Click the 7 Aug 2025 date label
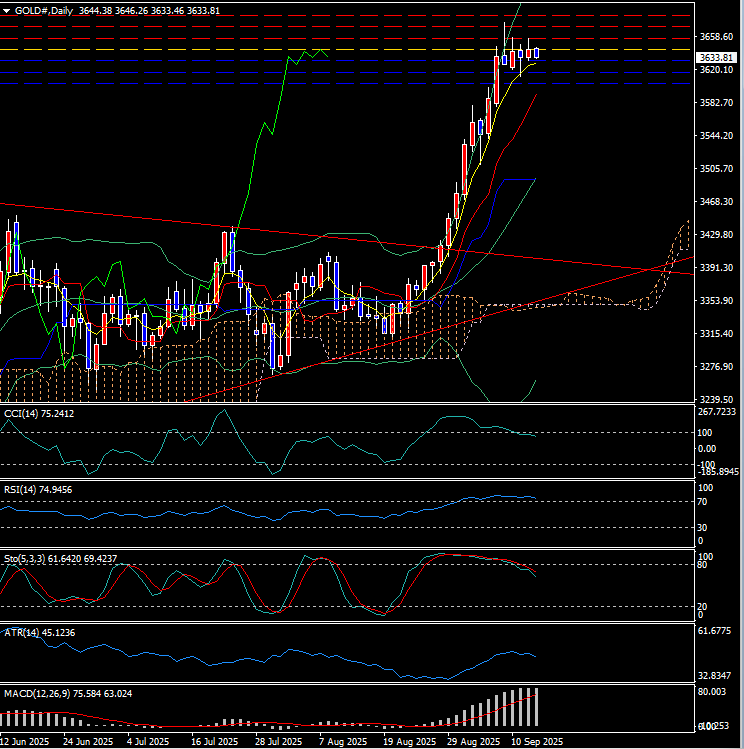The height and width of the screenshot is (749, 744). point(343,742)
